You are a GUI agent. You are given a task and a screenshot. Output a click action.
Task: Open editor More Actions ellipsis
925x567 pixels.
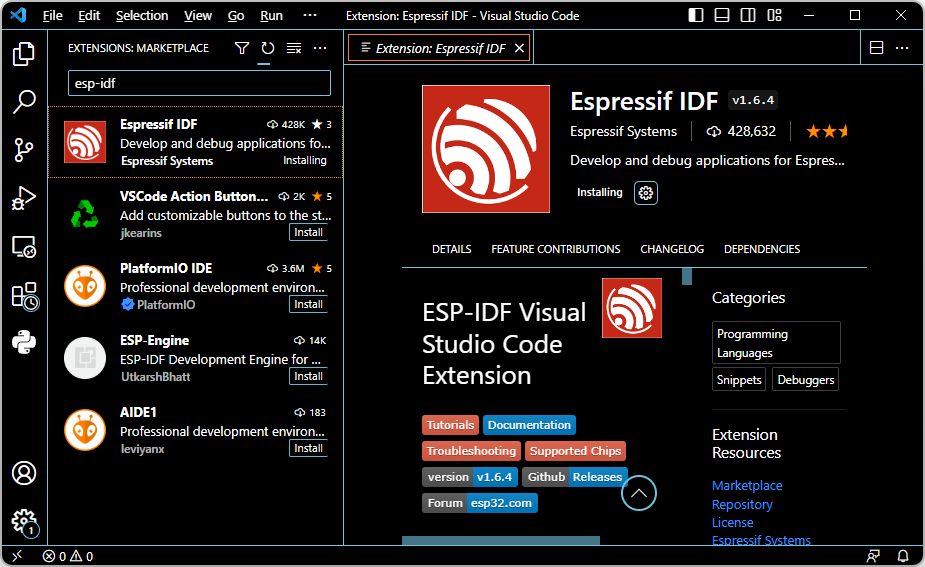[x=902, y=48]
